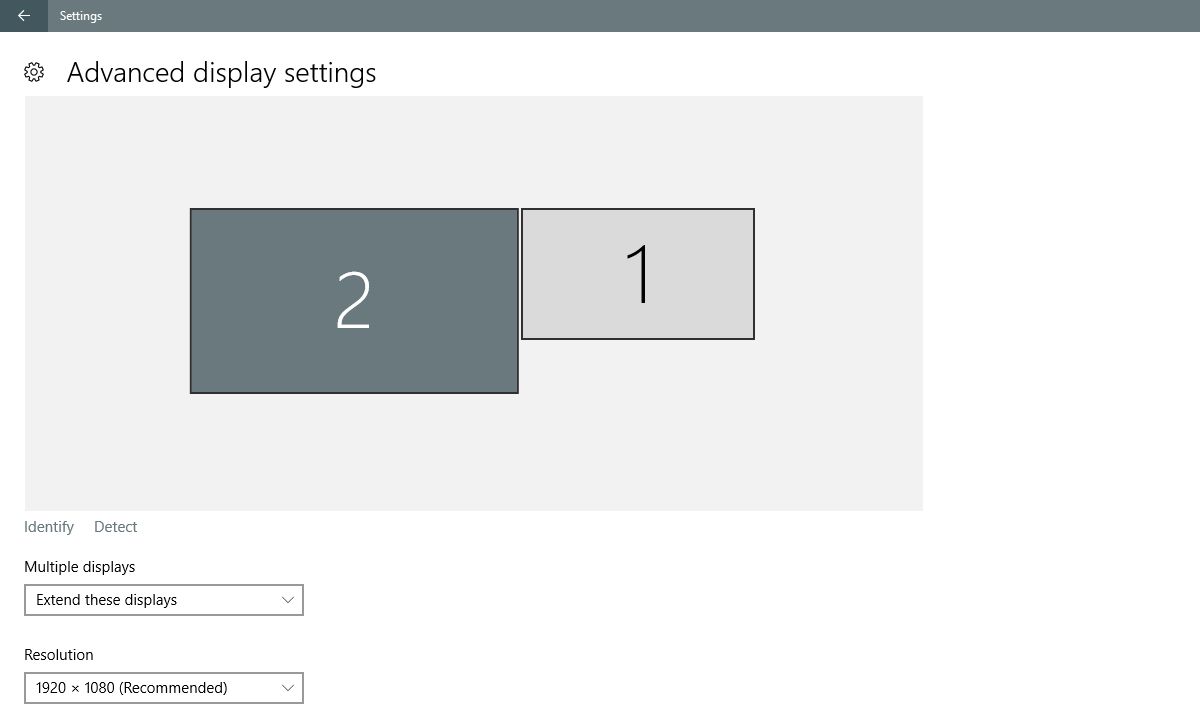Screen dimensions: 1200x725
Task: Click the chevron on the Resolution combo box
Action: 288,688
